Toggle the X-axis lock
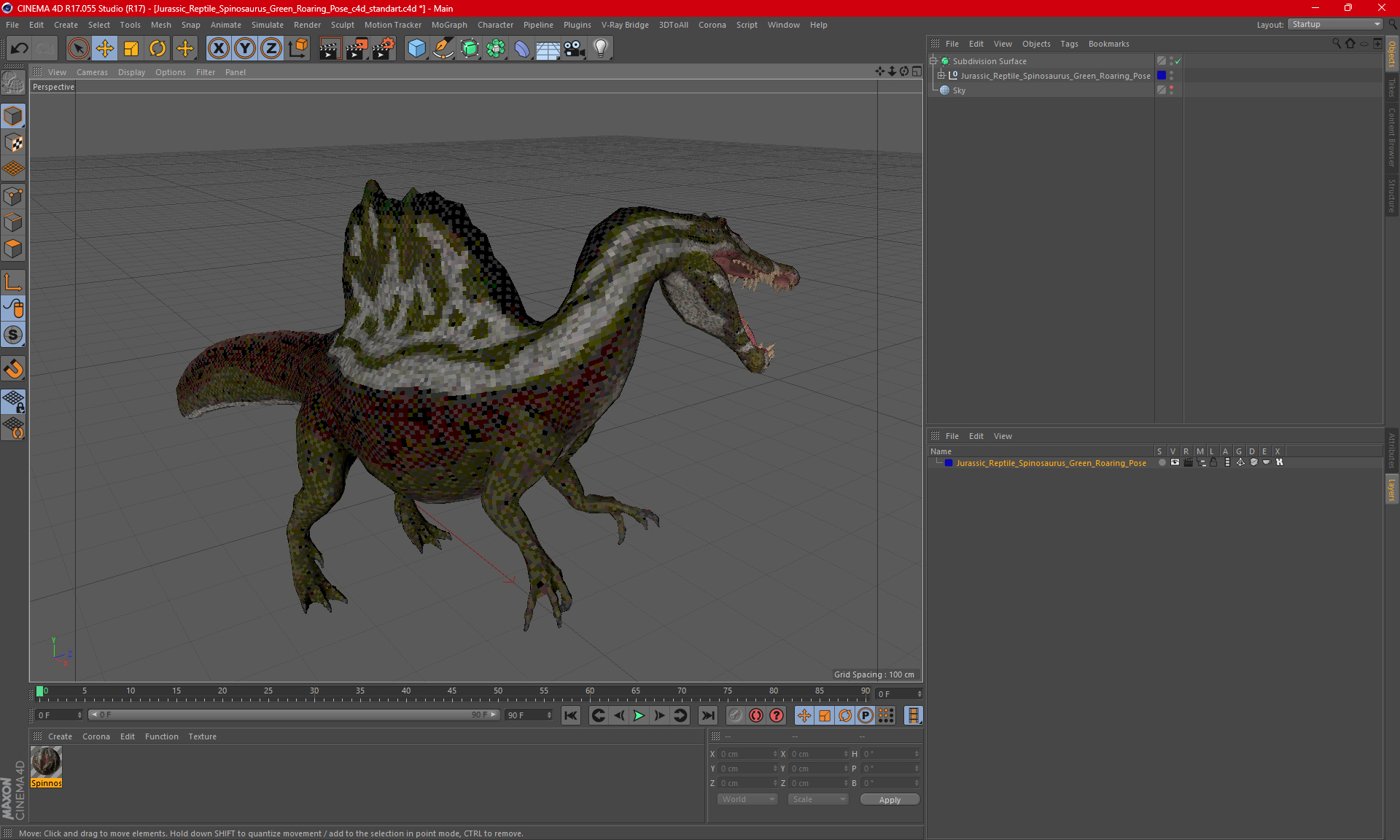This screenshot has width=1400, height=840. pos(218,49)
